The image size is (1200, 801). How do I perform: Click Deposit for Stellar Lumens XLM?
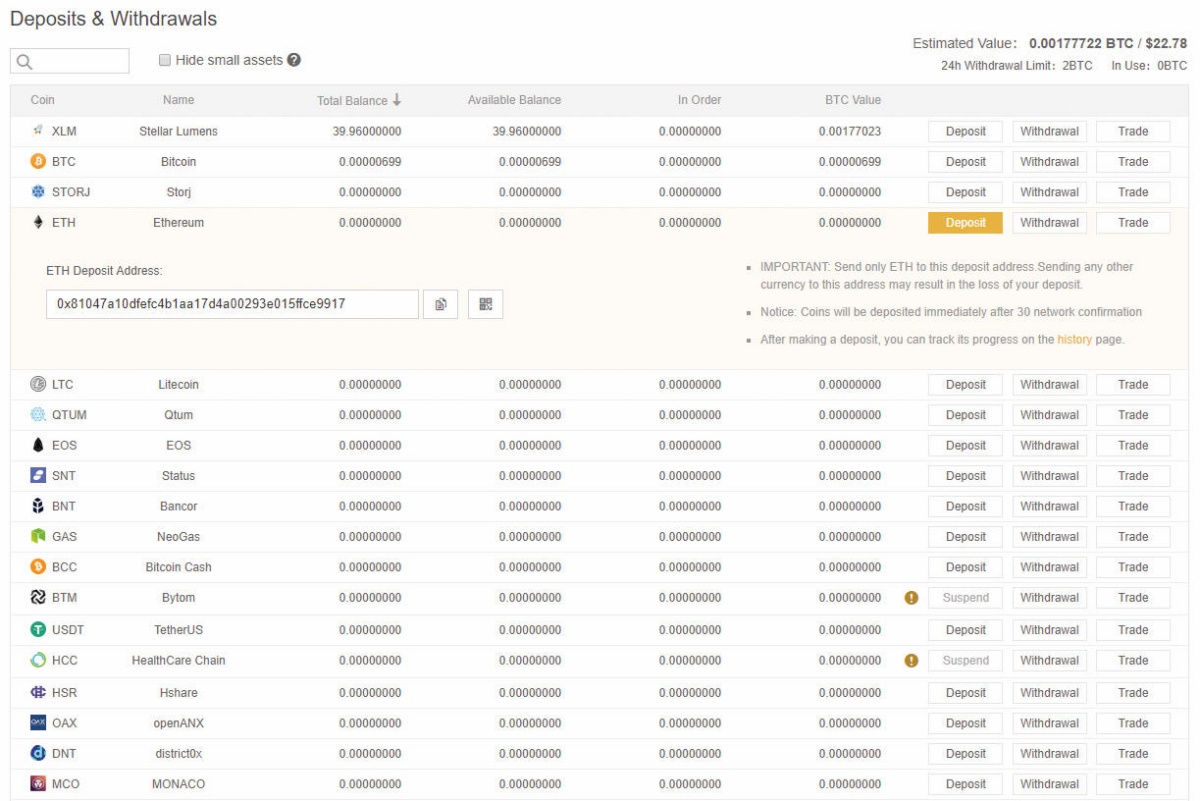[x=965, y=131]
